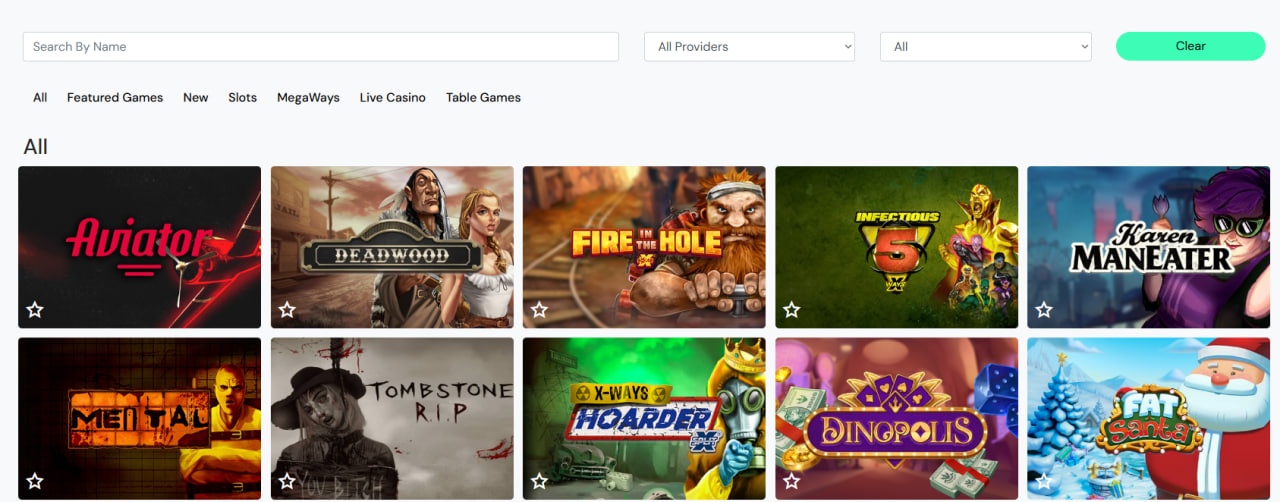Switch to MegaWays category

click(308, 97)
